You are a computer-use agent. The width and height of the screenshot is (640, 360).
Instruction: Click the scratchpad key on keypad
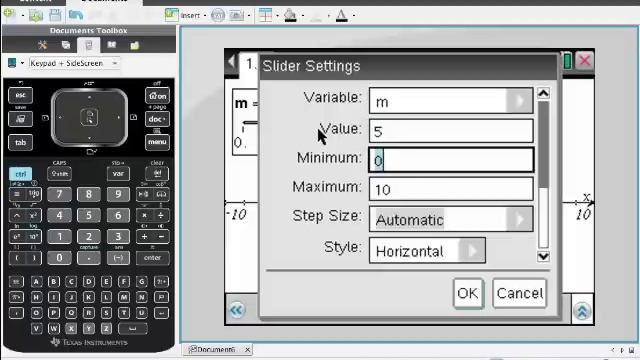[x=20, y=119]
